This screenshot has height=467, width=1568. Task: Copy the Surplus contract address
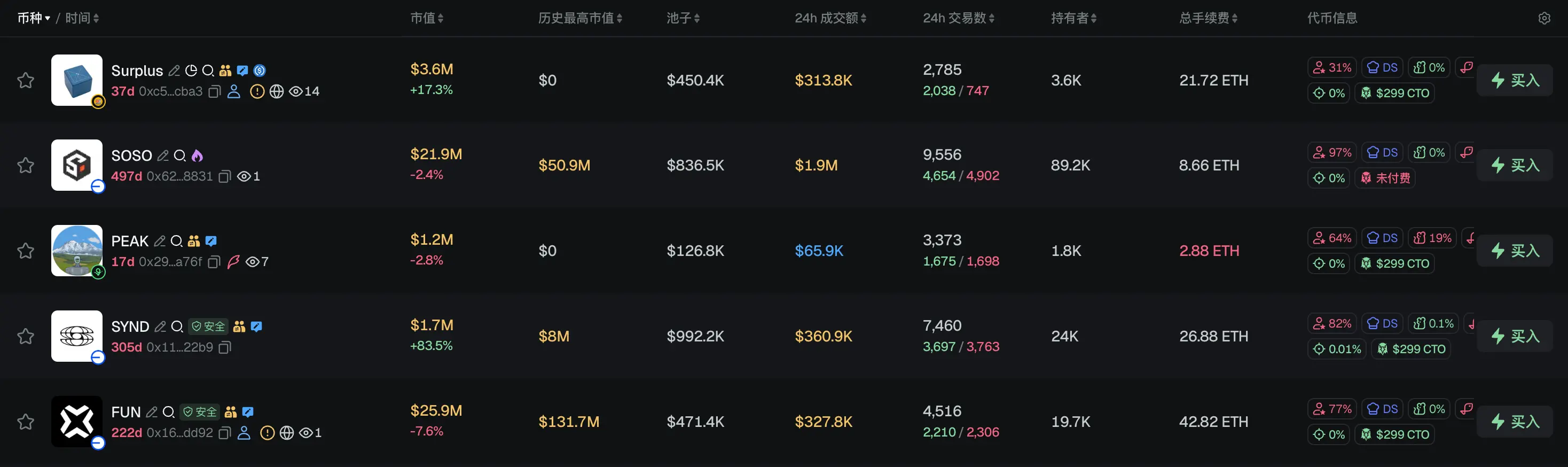[214, 92]
